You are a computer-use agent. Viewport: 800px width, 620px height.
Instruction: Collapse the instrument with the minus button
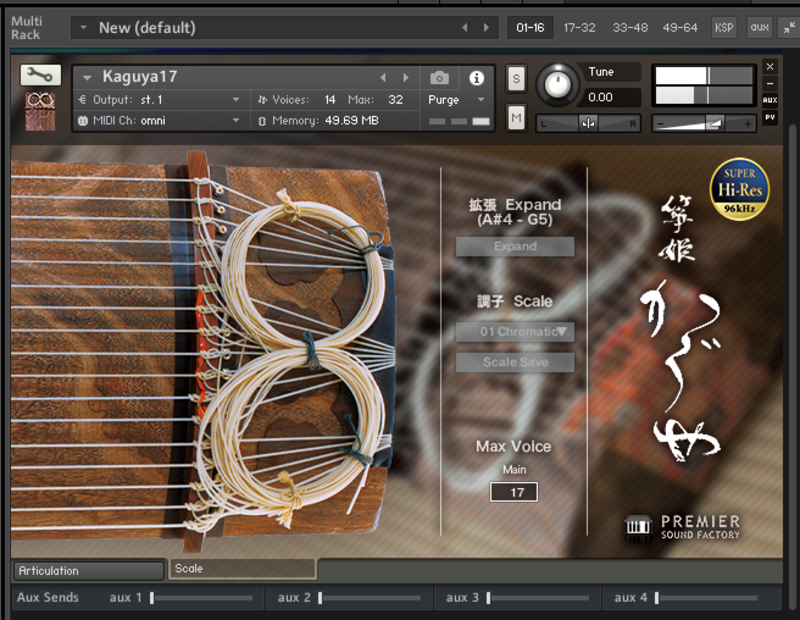coord(770,83)
